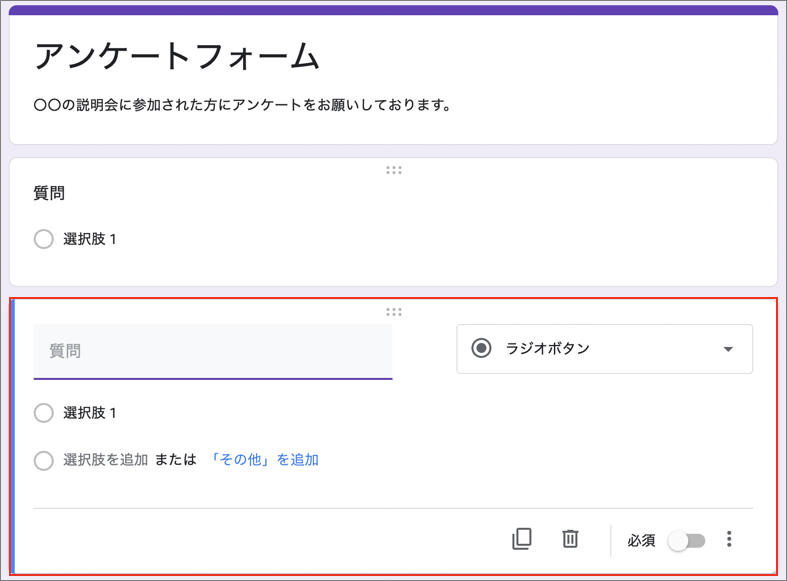Open the three-dot more options menu
Viewport: 787px width, 581px height.
[x=729, y=539]
